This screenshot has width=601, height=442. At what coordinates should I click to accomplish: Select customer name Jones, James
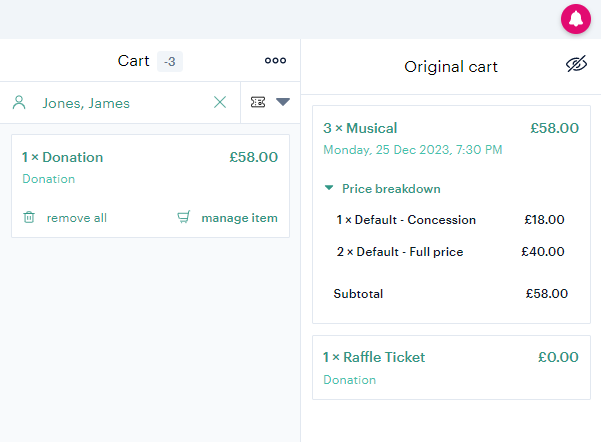pyautogui.click(x=86, y=103)
